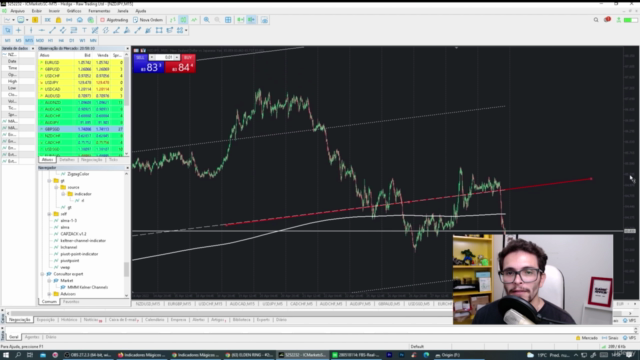Select the GBPSGD row in market watch

coord(81,129)
